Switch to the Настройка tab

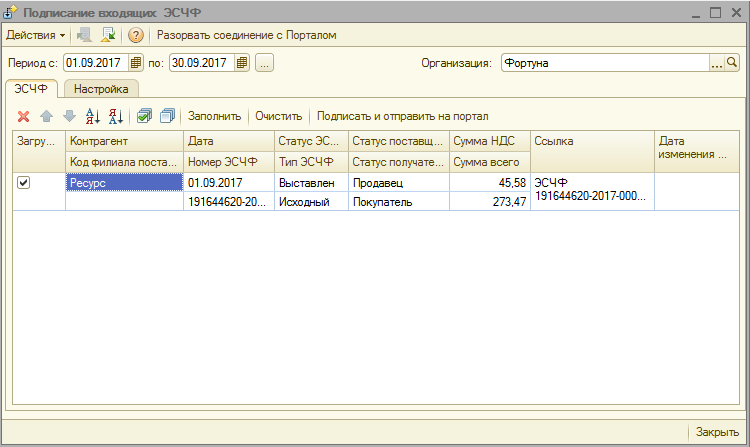coord(103,89)
